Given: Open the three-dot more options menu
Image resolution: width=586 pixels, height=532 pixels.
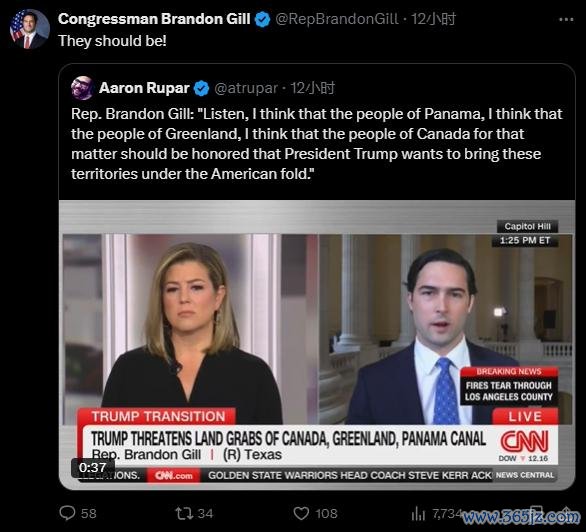Looking at the screenshot, I should [x=566, y=19].
